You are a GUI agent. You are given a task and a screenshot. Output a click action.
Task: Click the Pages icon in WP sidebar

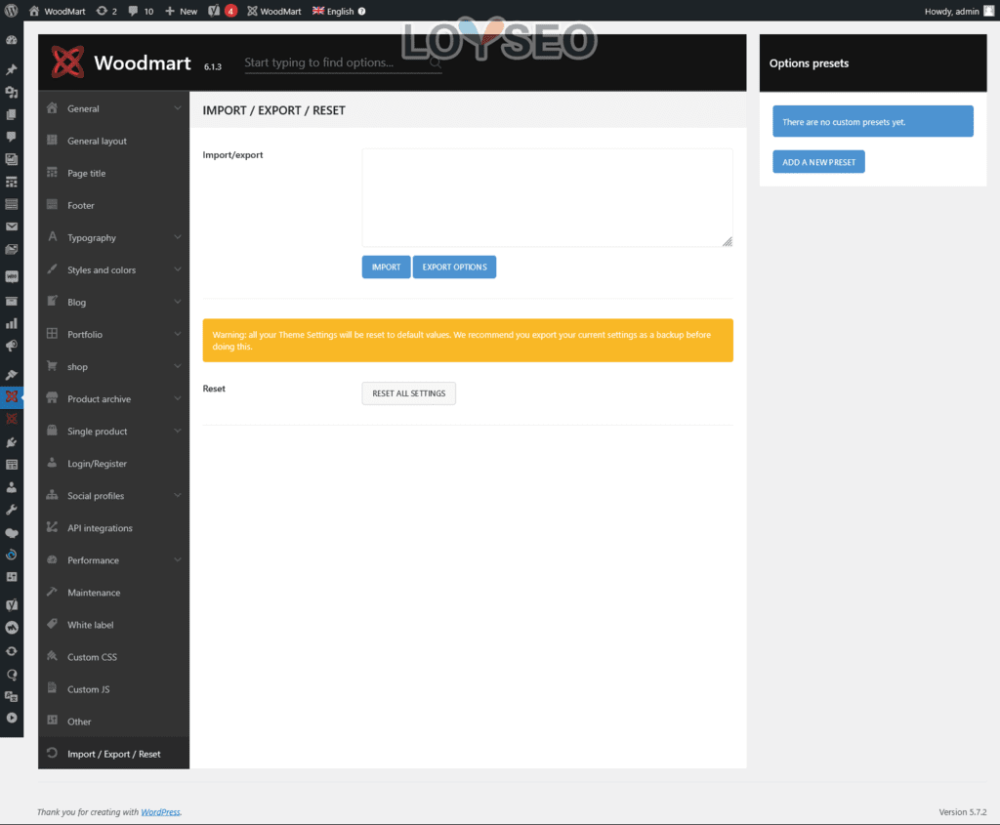tap(11, 115)
